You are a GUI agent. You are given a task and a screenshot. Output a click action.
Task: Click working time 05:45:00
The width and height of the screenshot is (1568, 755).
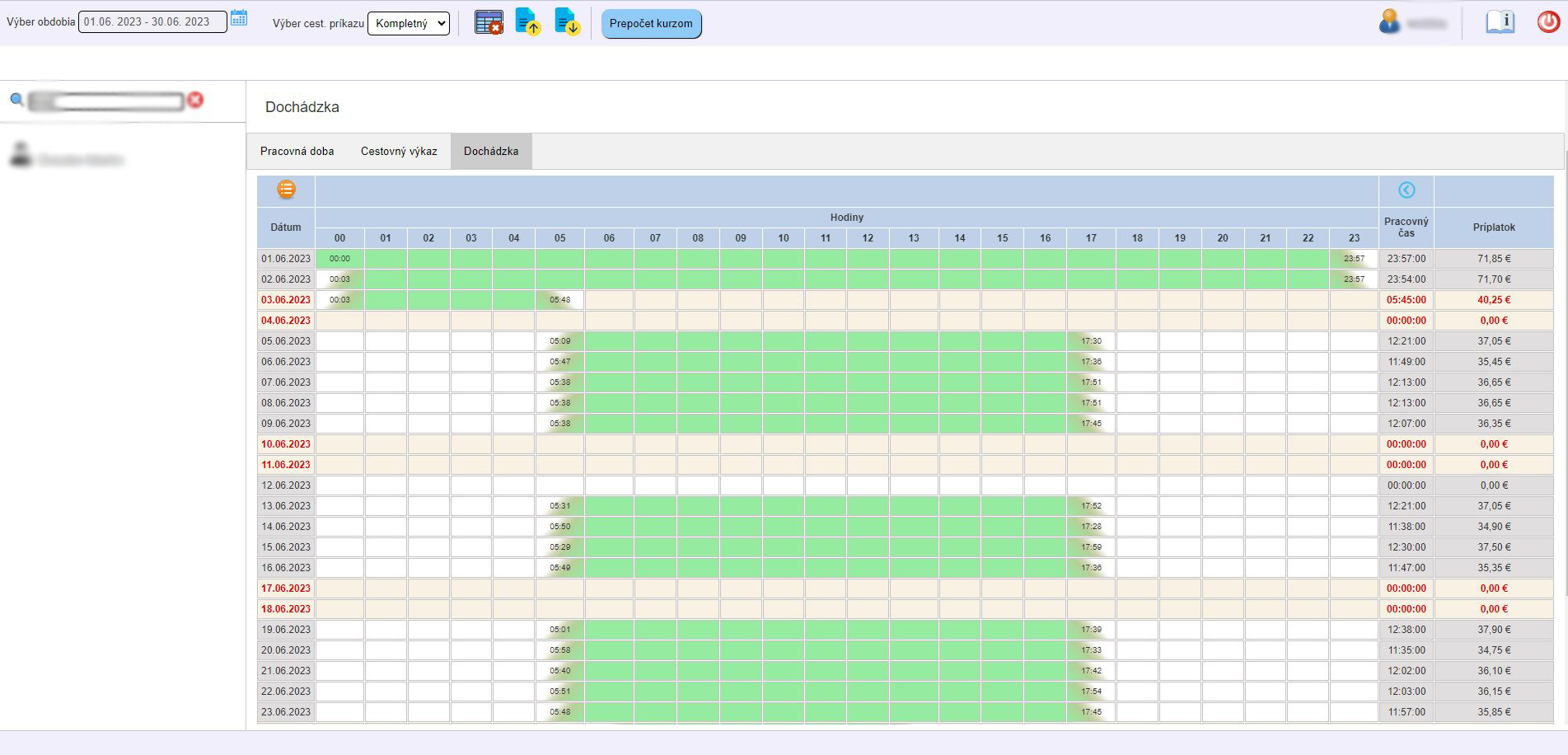pos(1406,300)
